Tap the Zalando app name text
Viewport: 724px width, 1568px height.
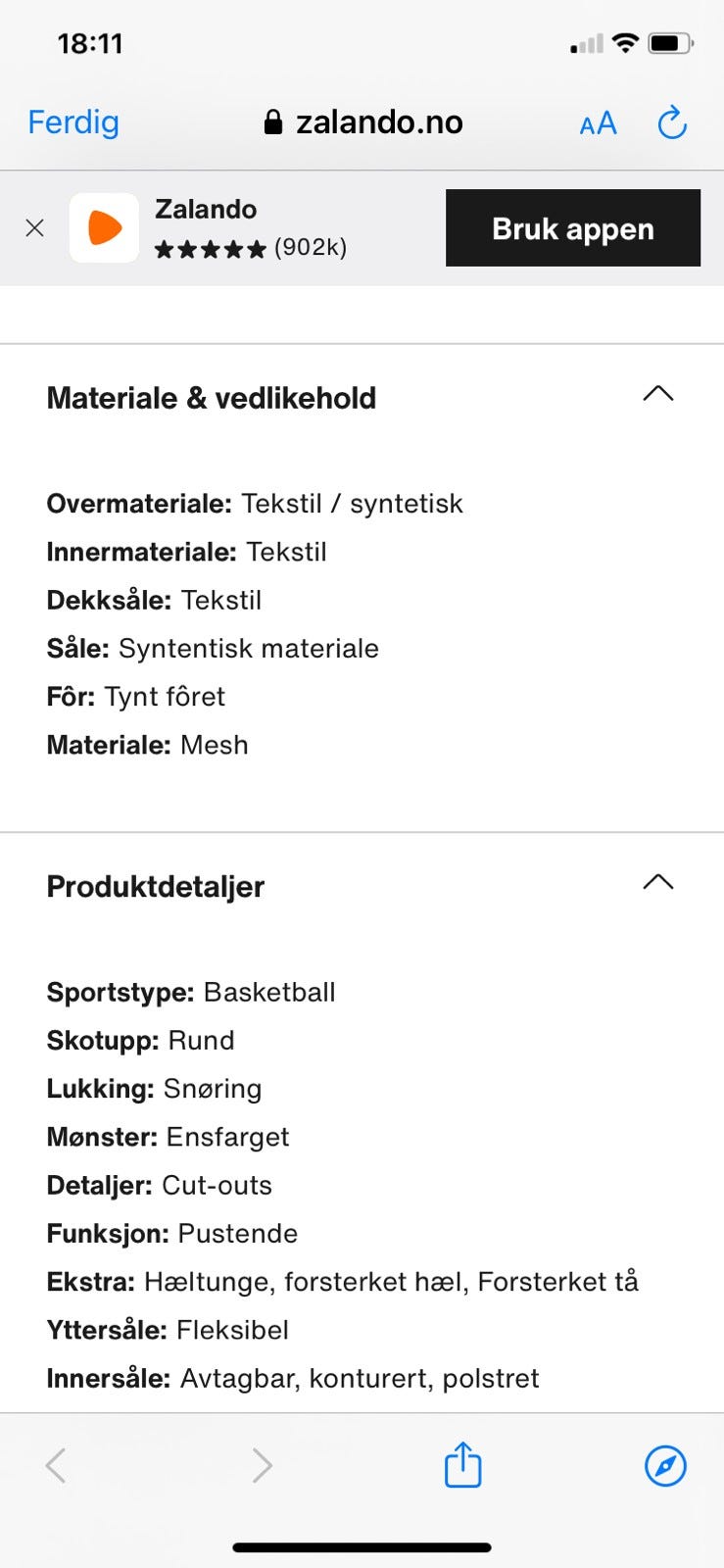[x=206, y=209]
